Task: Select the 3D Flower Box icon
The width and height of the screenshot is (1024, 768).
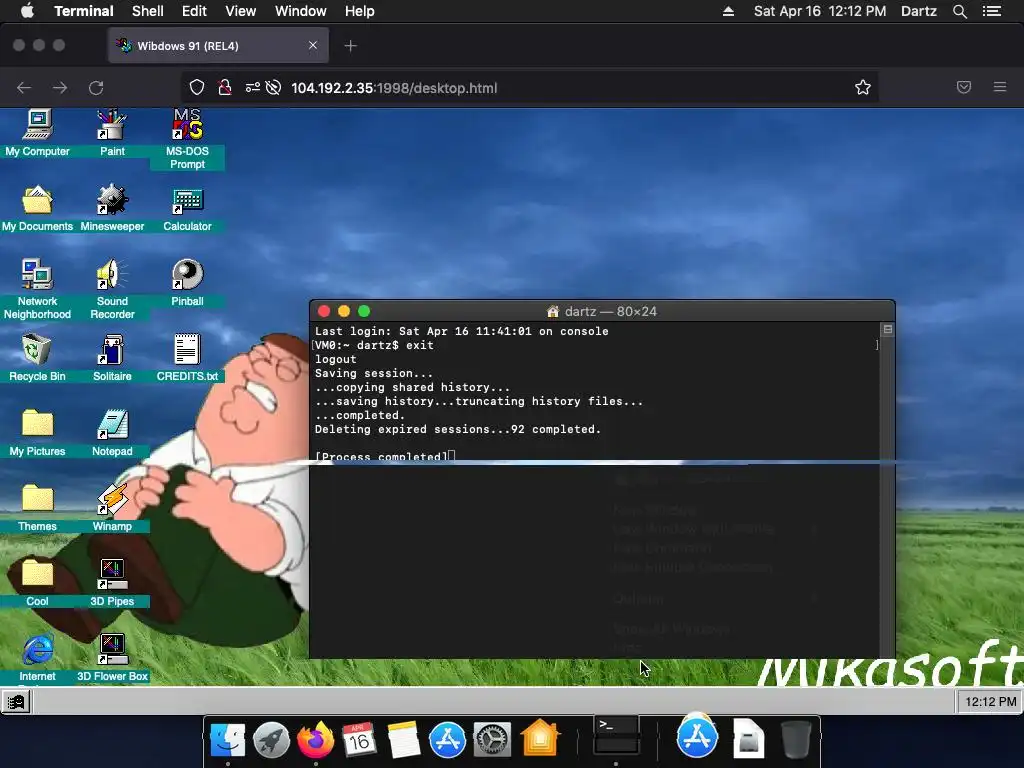Action: pos(112,650)
